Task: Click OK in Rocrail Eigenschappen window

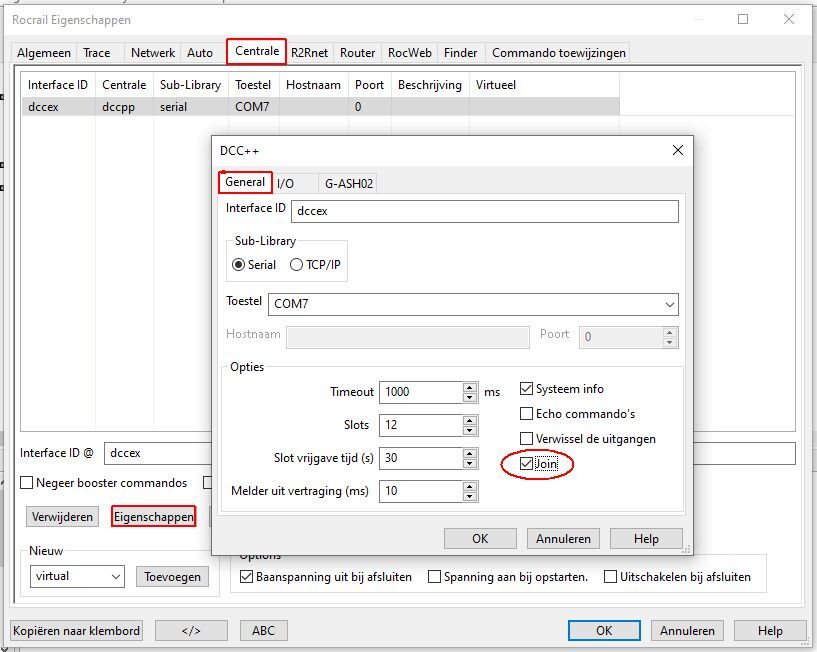Action: (604, 631)
